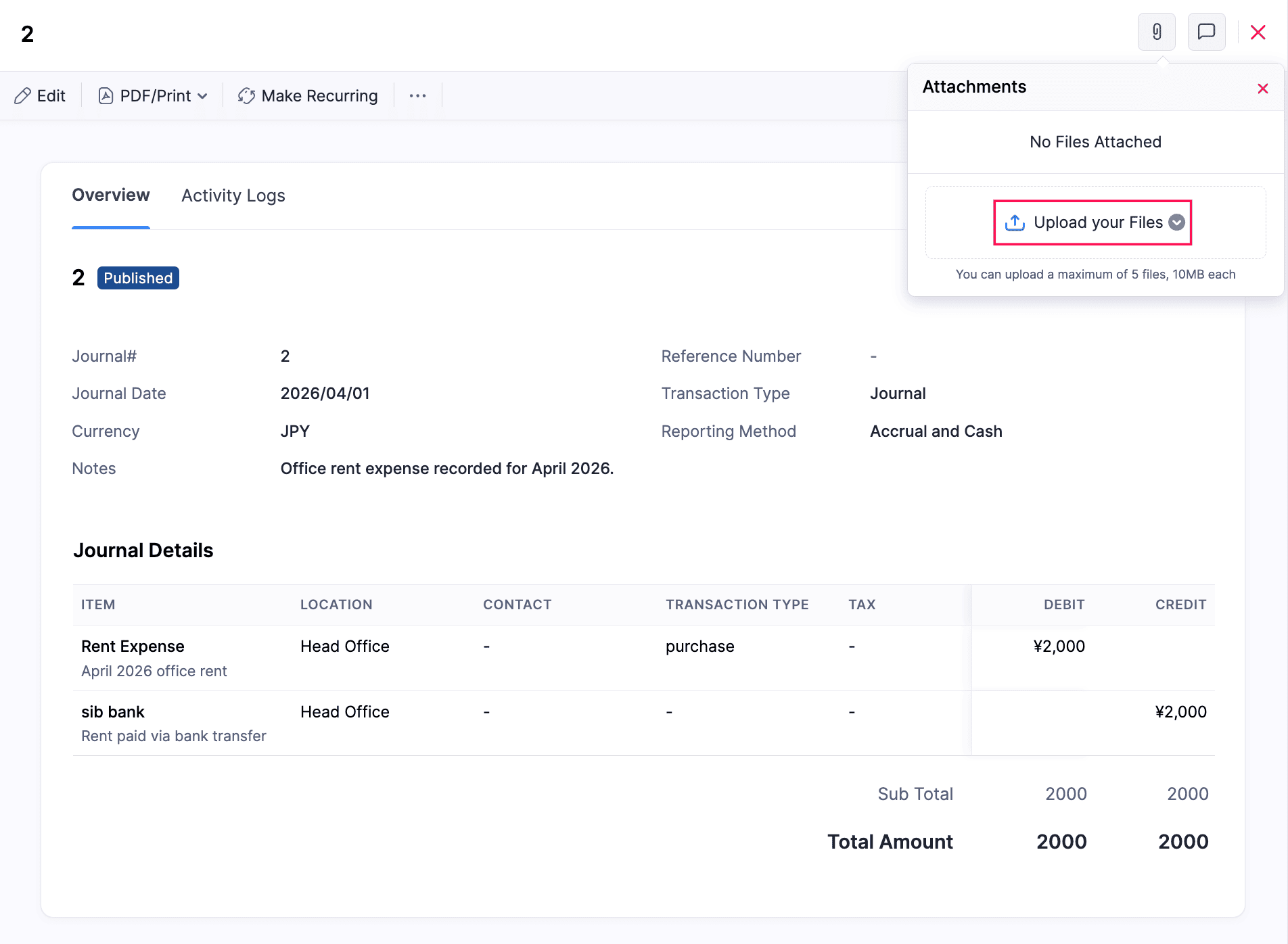Click the CREDIT column header

click(x=1180, y=605)
